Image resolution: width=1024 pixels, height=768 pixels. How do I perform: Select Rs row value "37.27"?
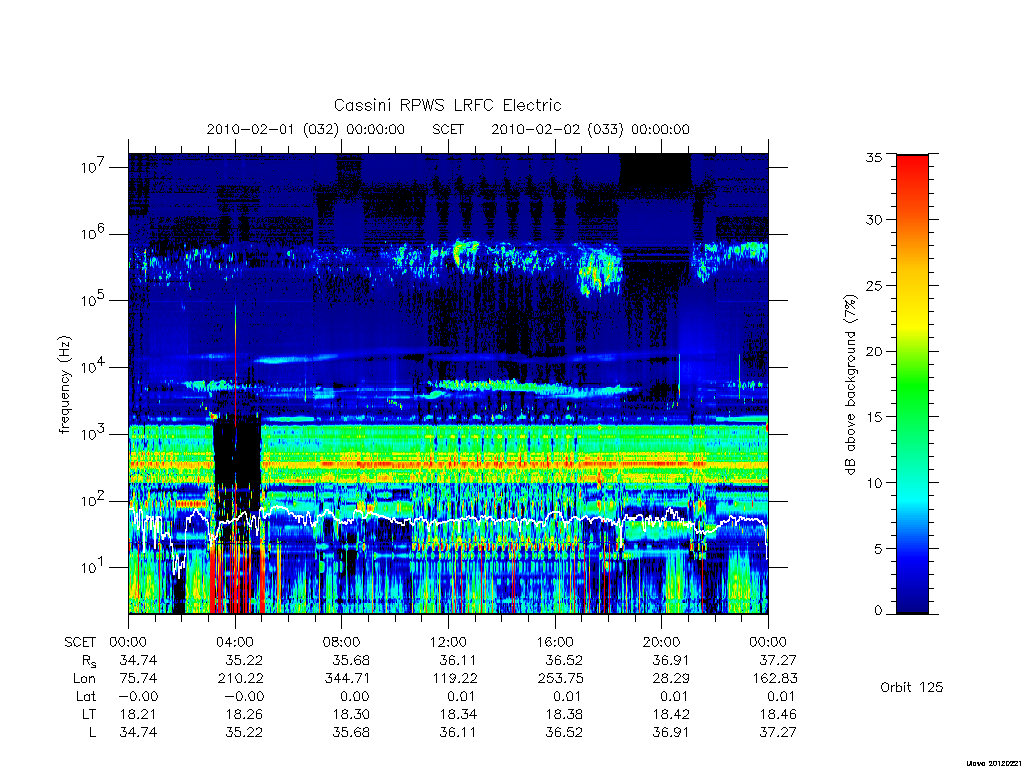click(x=778, y=660)
